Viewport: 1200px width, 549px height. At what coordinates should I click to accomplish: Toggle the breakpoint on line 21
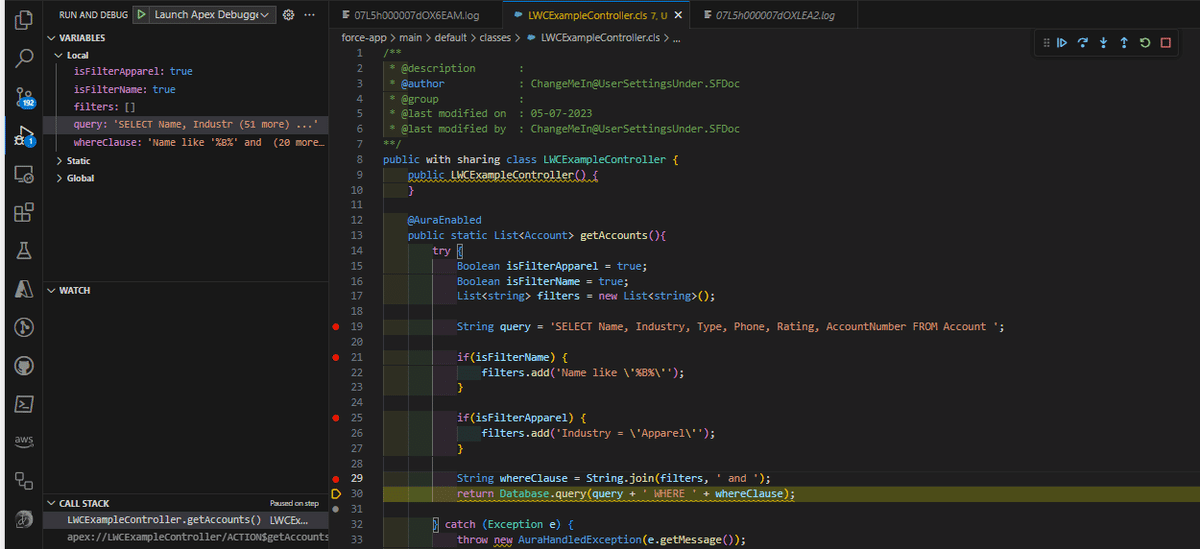click(x=336, y=357)
